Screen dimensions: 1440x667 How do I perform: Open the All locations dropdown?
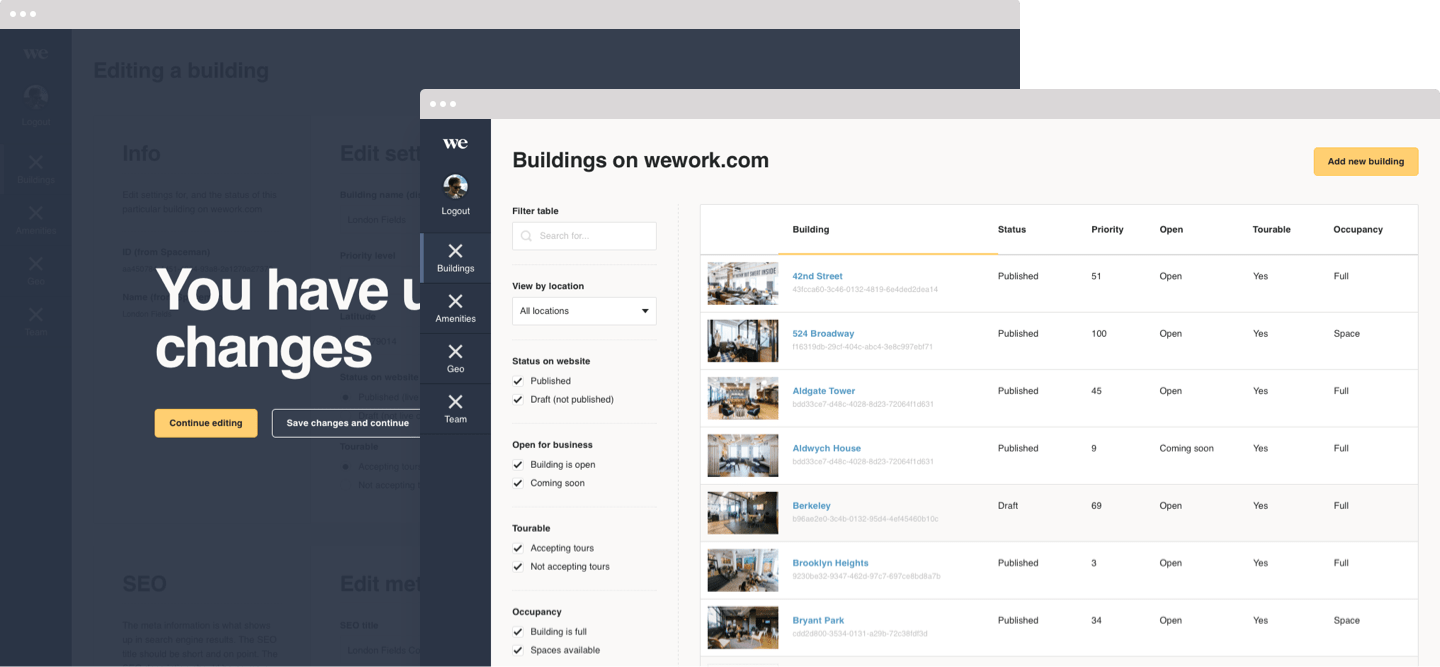click(x=584, y=311)
